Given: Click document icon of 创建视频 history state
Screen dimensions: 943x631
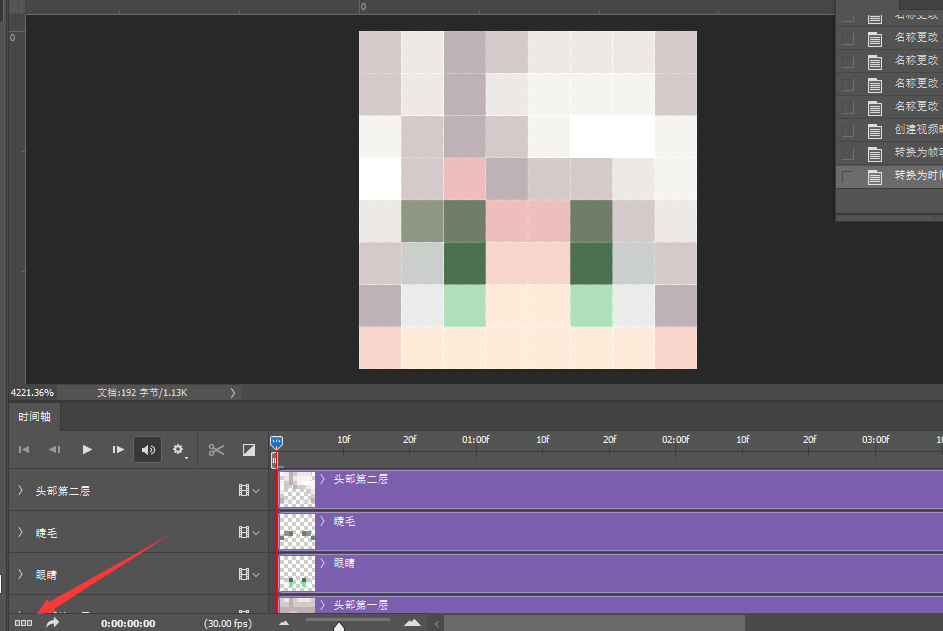Looking at the screenshot, I should click(875, 131).
